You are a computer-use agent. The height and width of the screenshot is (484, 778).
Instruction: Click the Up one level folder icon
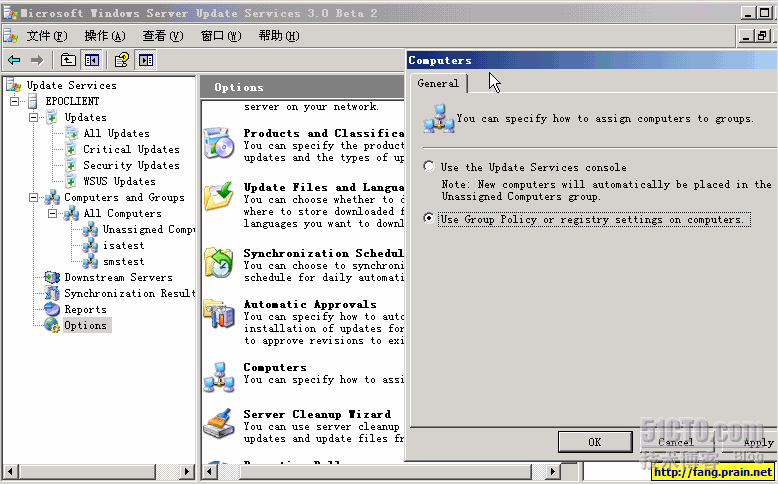tap(68, 61)
